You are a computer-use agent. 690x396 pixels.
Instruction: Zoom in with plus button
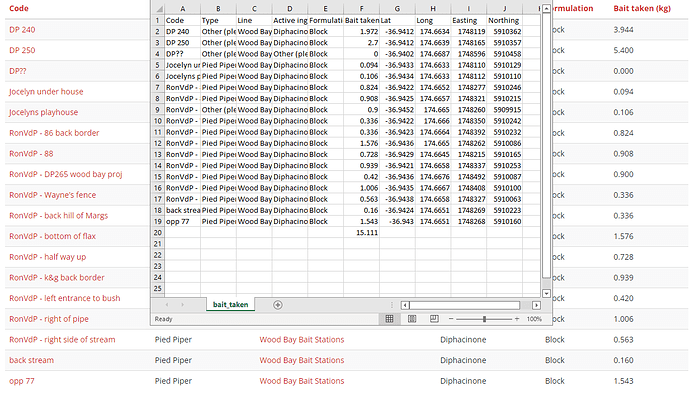pyautogui.click(x=517, y=319)
